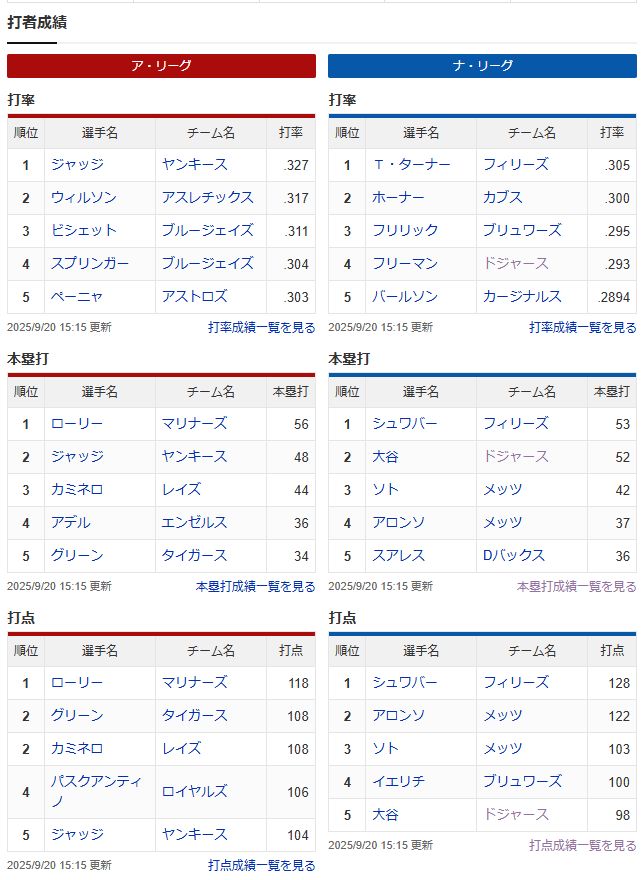View National League 本塁打成績一覧を見る link
Screen dimensions: 644x880
(576, 587)
